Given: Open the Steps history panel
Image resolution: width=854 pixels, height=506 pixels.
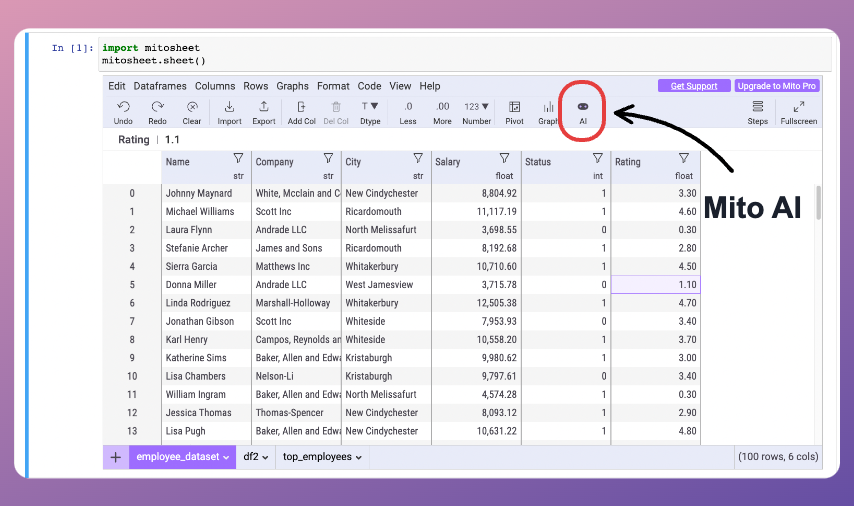Looking at the screenshot, I should [x=757, y=107].
